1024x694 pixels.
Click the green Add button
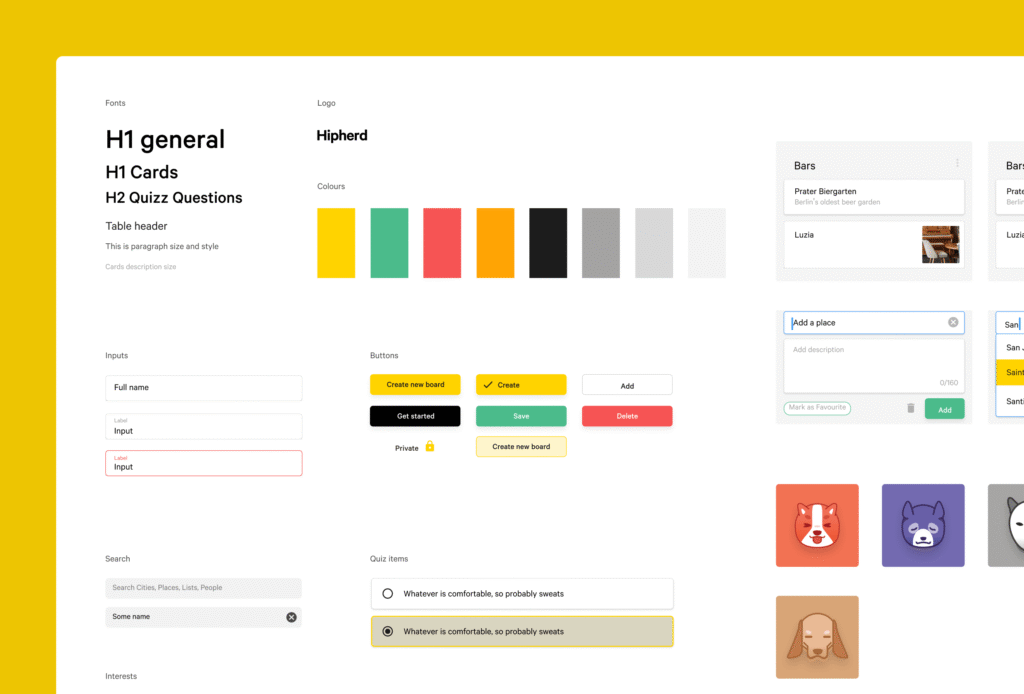(x=944, y=409)
